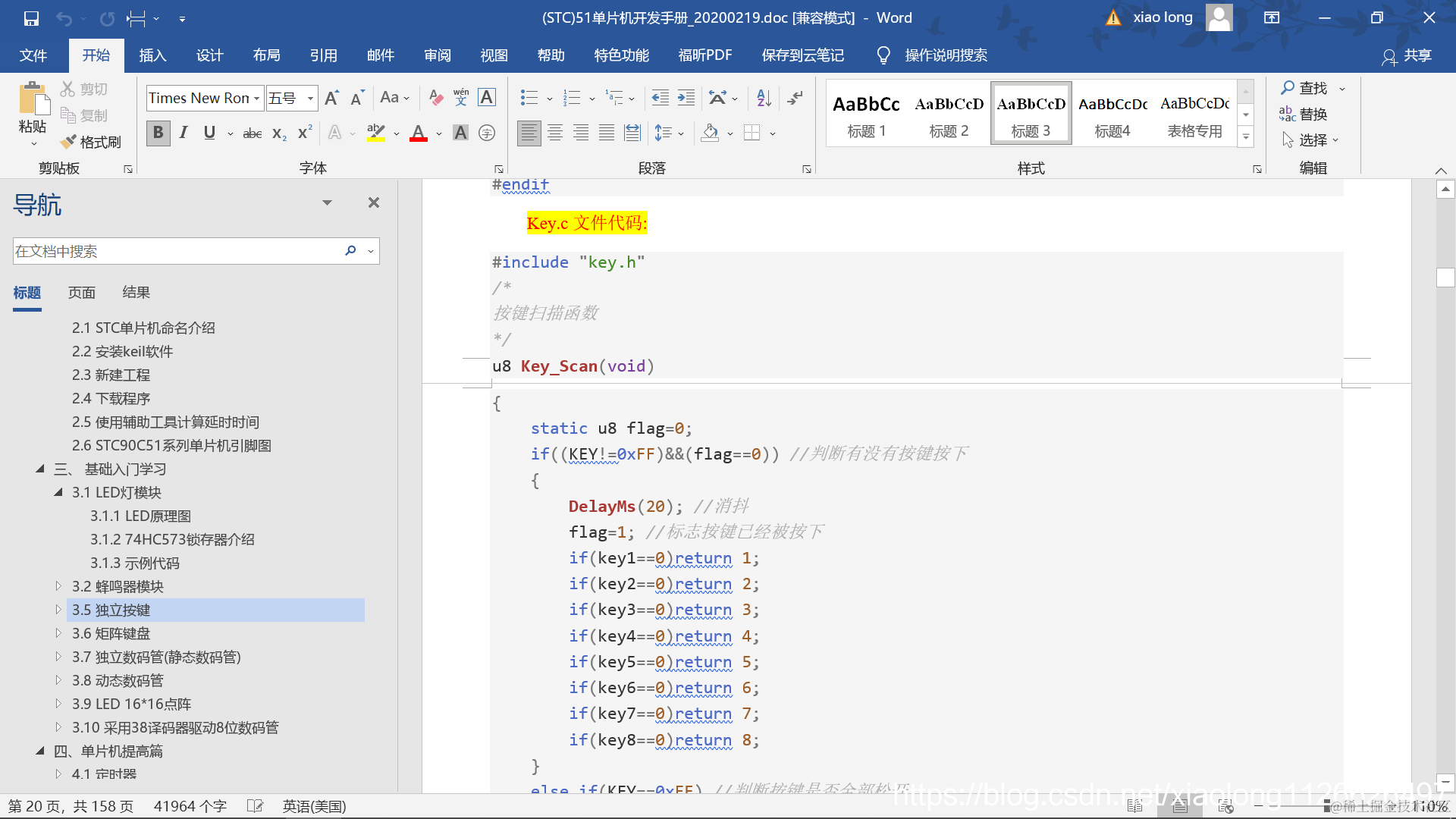Expand 3.6 矩阵键盘 heading in navigation

point(58,633)
